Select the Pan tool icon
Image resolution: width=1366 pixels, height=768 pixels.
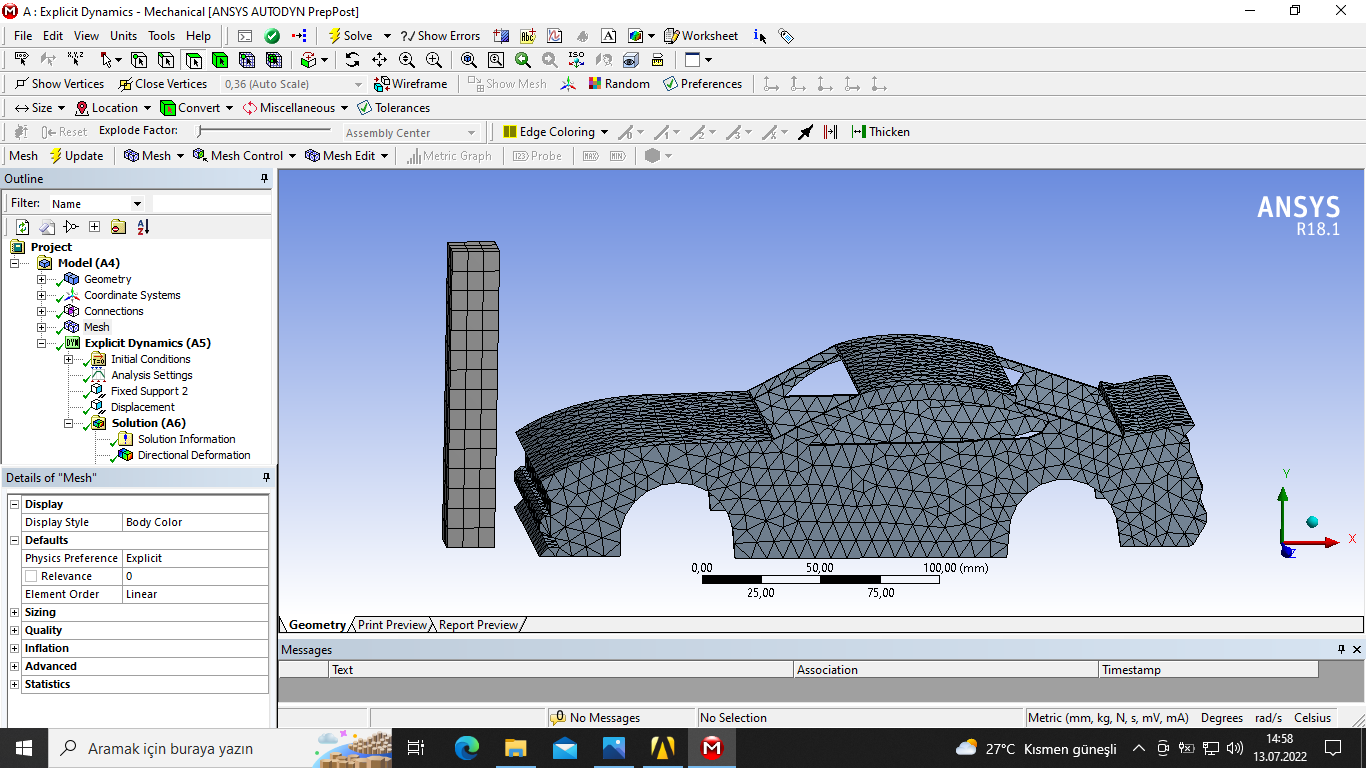tap(379, 60)
